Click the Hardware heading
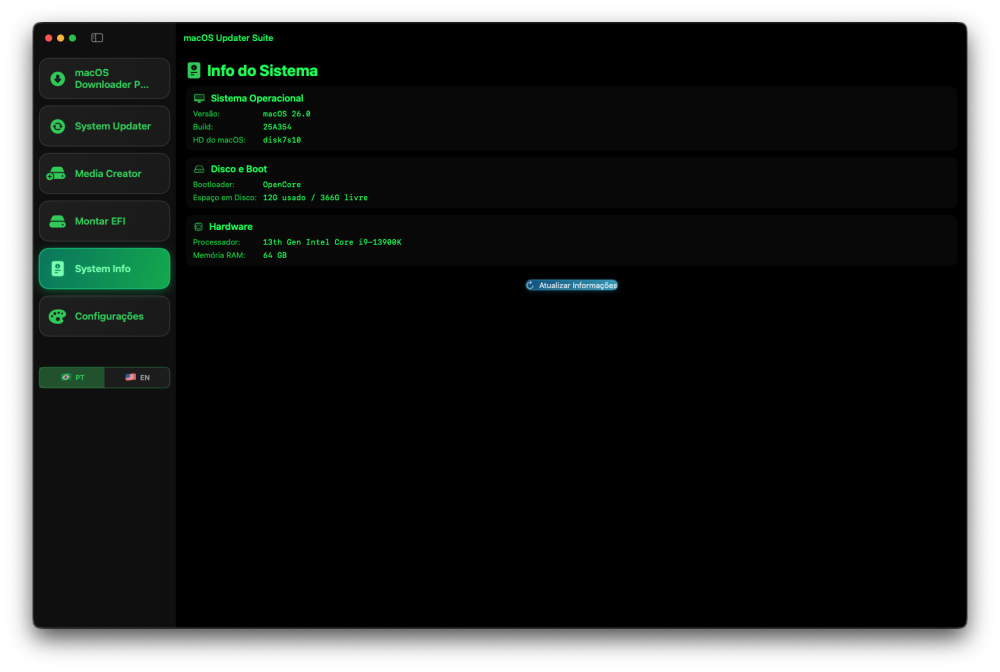1000x672 pixels. (x=231, y=227)
